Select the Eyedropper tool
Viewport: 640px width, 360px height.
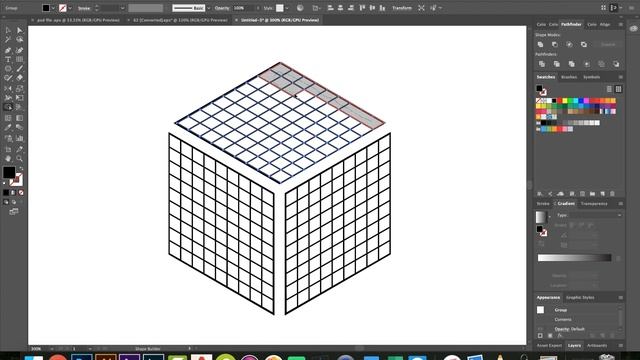pyautogui.click(x=8, y=127)
